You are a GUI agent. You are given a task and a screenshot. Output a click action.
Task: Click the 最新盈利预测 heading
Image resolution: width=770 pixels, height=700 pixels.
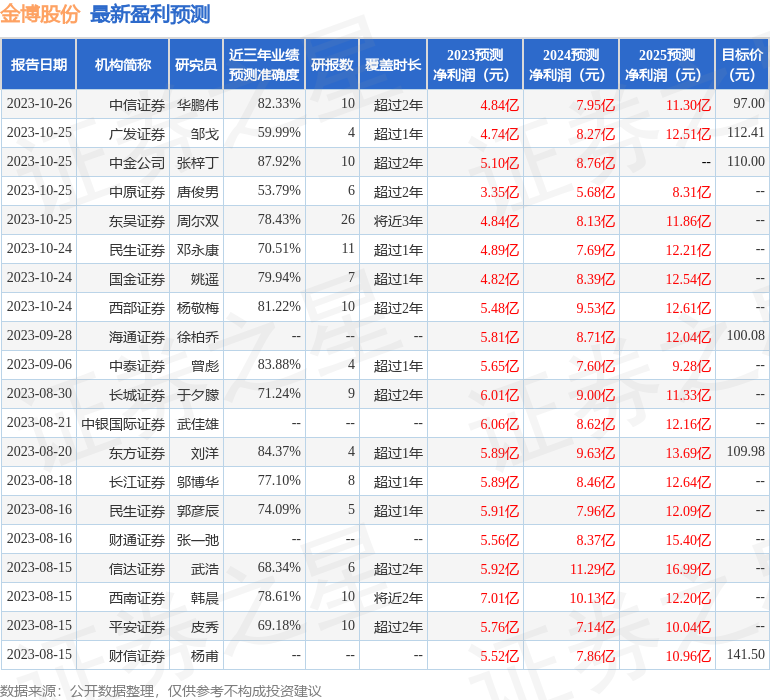pos(150,14)
